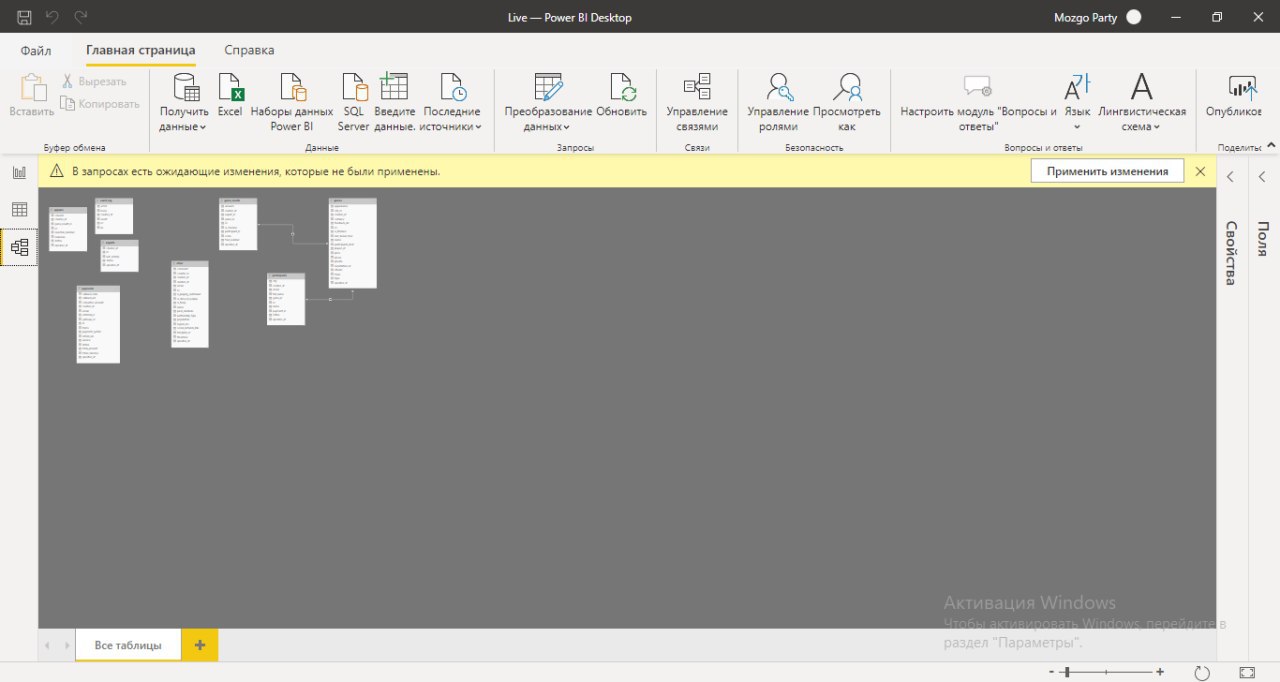
Task: Click the minus zoom out button
Action: click(x=1051, y=672)
